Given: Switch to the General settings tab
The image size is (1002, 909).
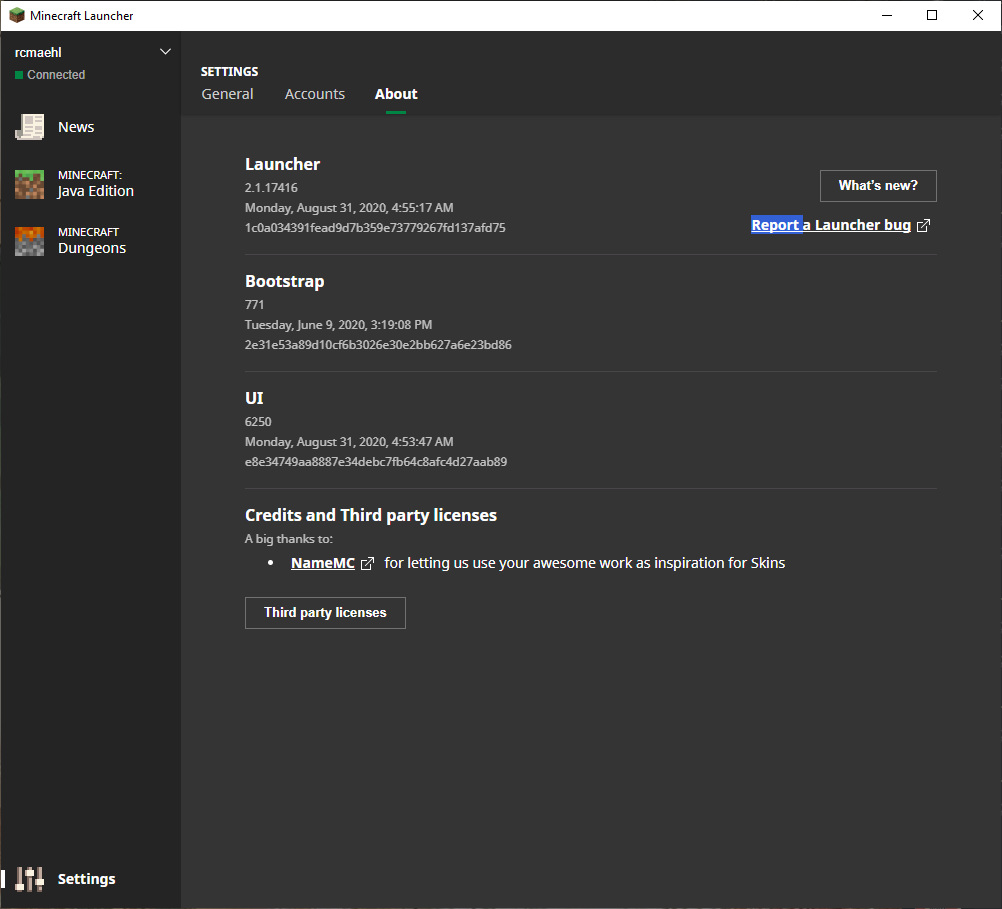Looking at the screenshot, I should coord(227,94).
